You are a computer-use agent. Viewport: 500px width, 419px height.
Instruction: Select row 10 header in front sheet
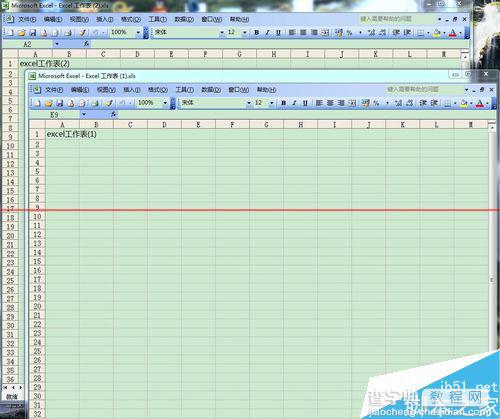[x=37, y=217]
